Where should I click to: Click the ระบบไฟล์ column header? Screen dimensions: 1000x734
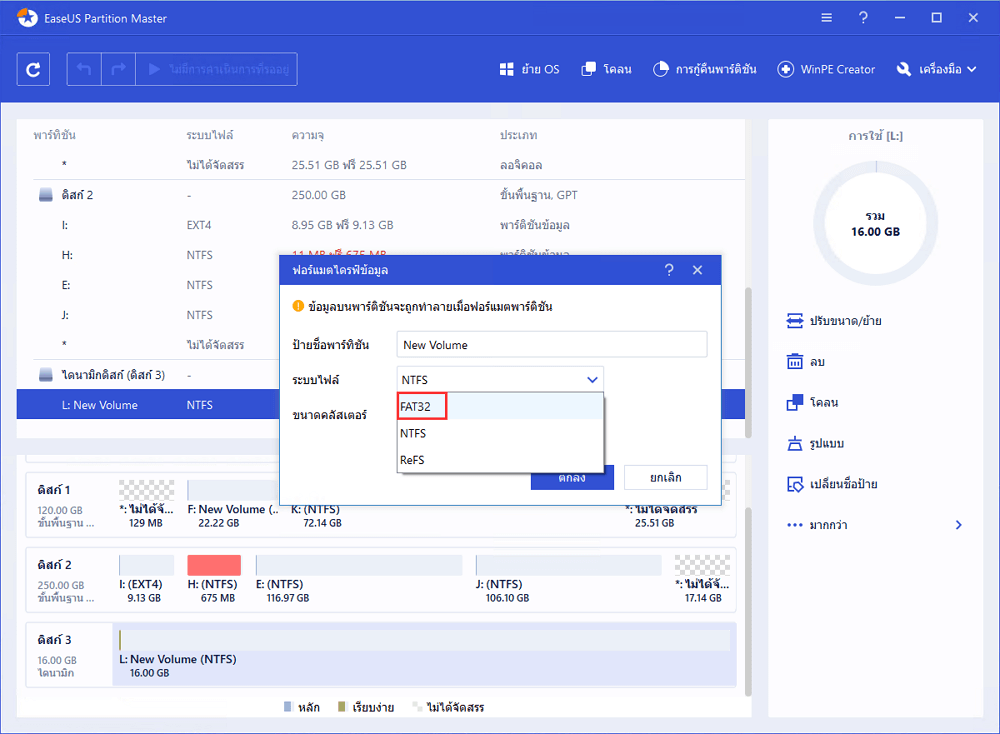(210, 135)
